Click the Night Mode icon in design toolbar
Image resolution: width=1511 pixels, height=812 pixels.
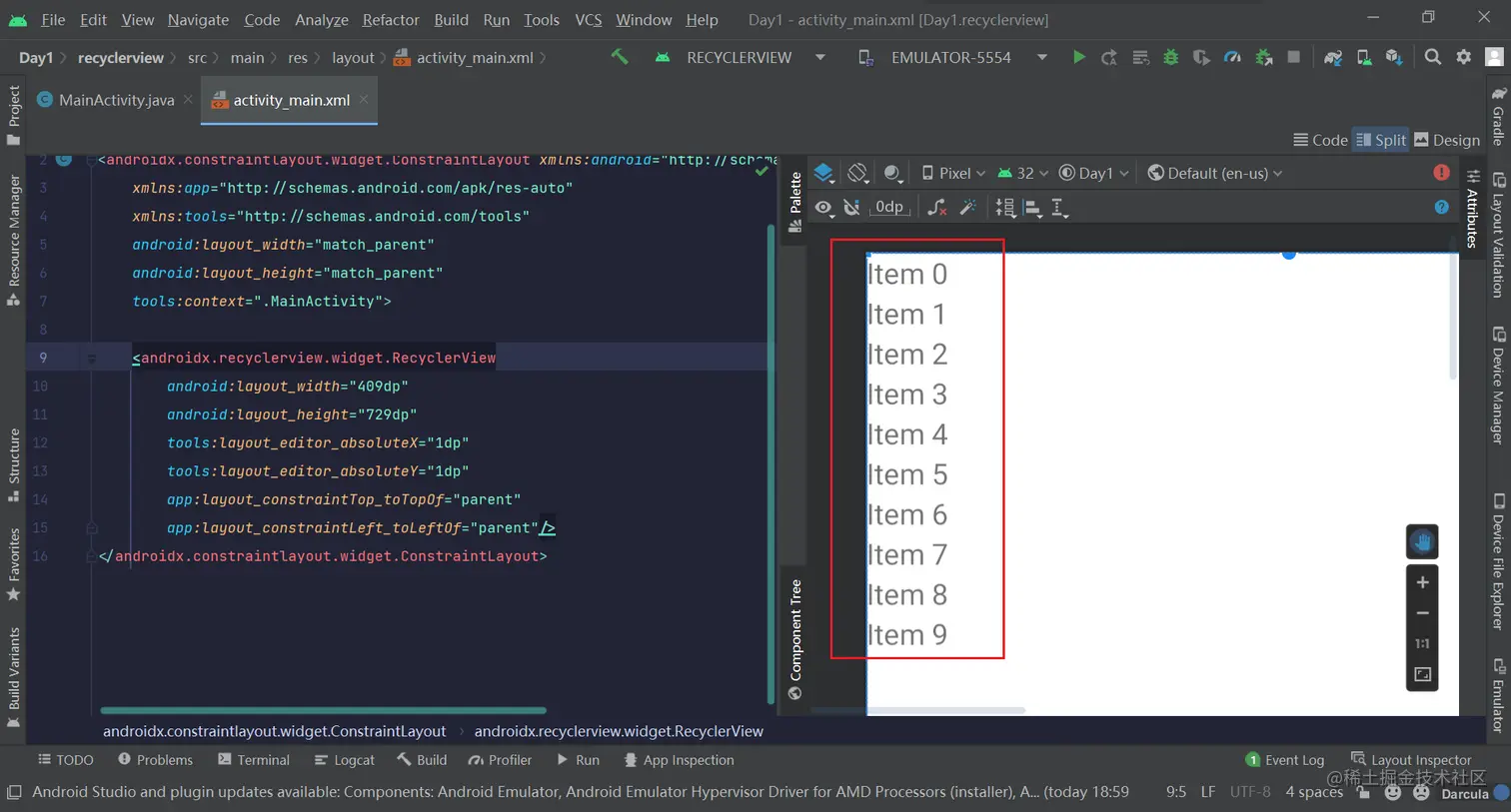(892, 173)
